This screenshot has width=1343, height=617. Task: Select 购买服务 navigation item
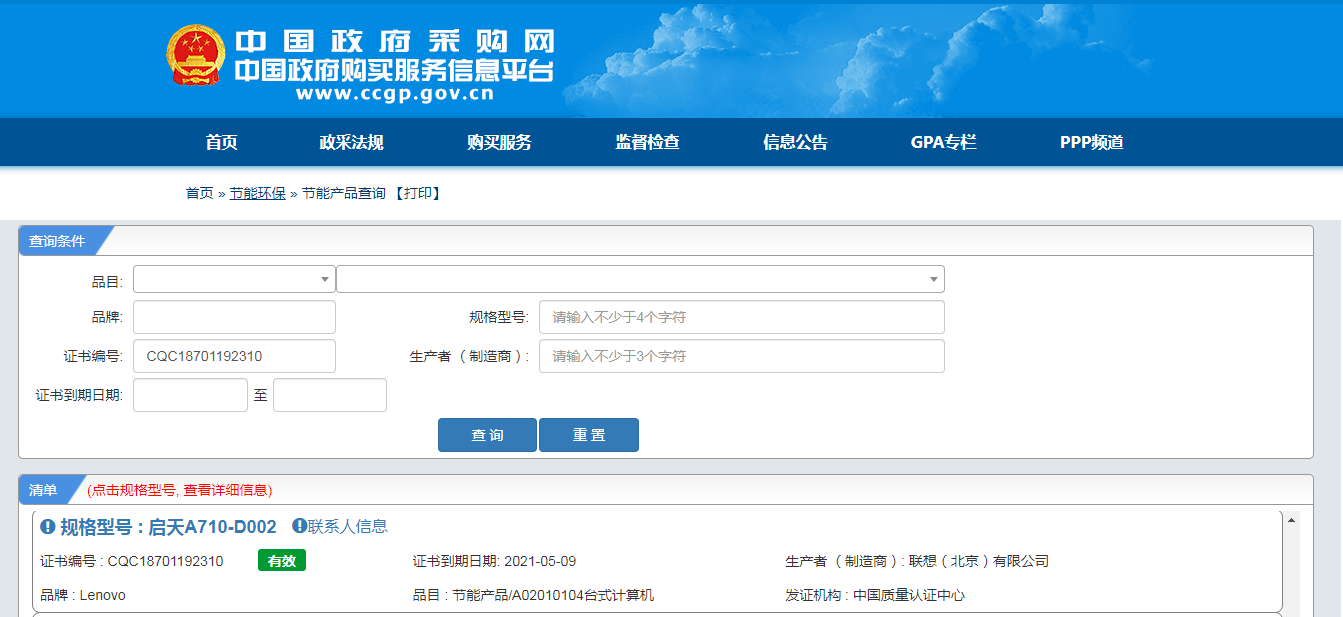[499, 142]
